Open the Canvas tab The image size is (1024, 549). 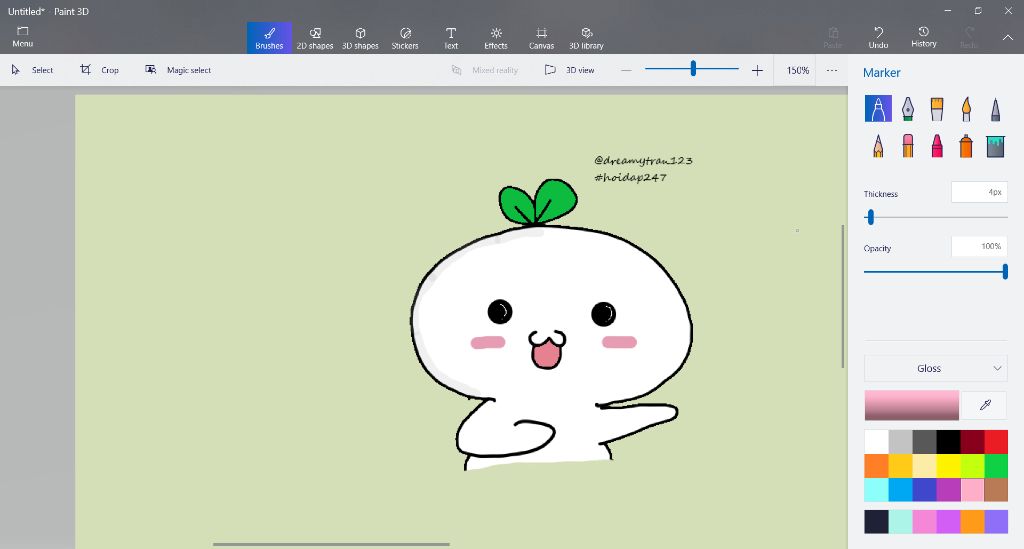[x=541, y=38]
